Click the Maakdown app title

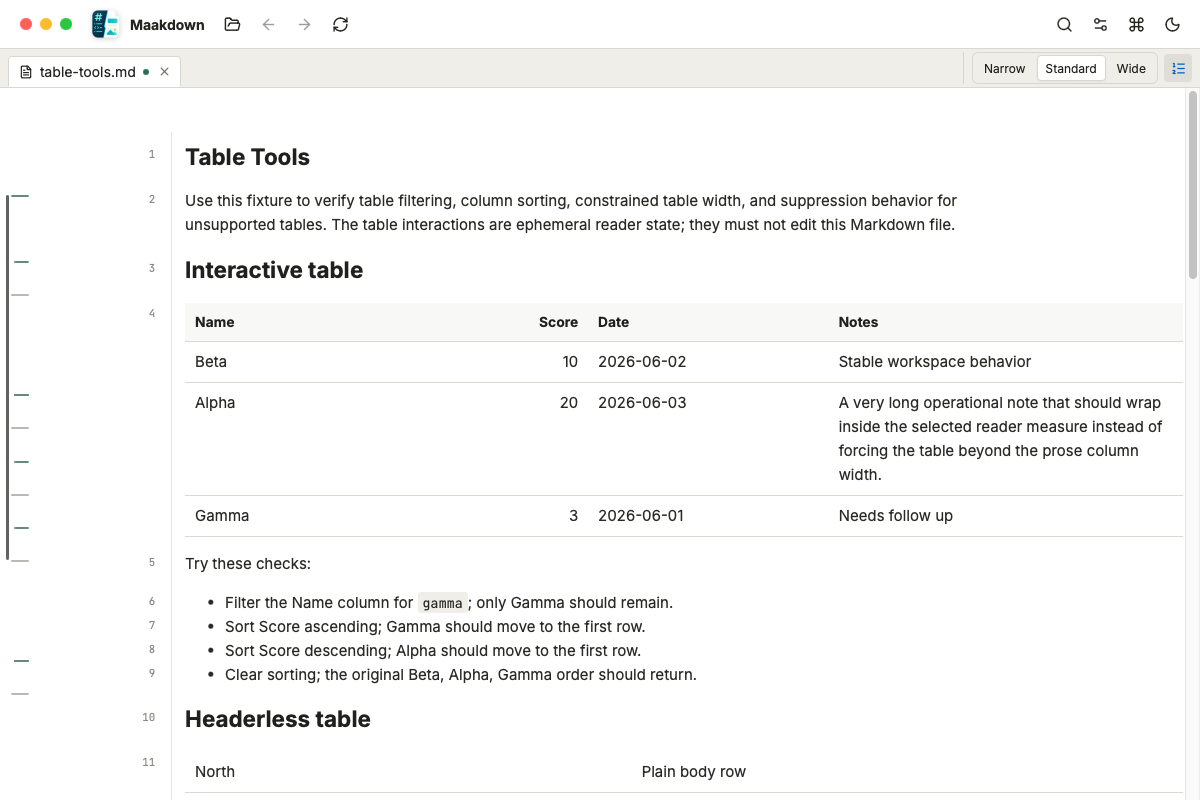point(167,25)
